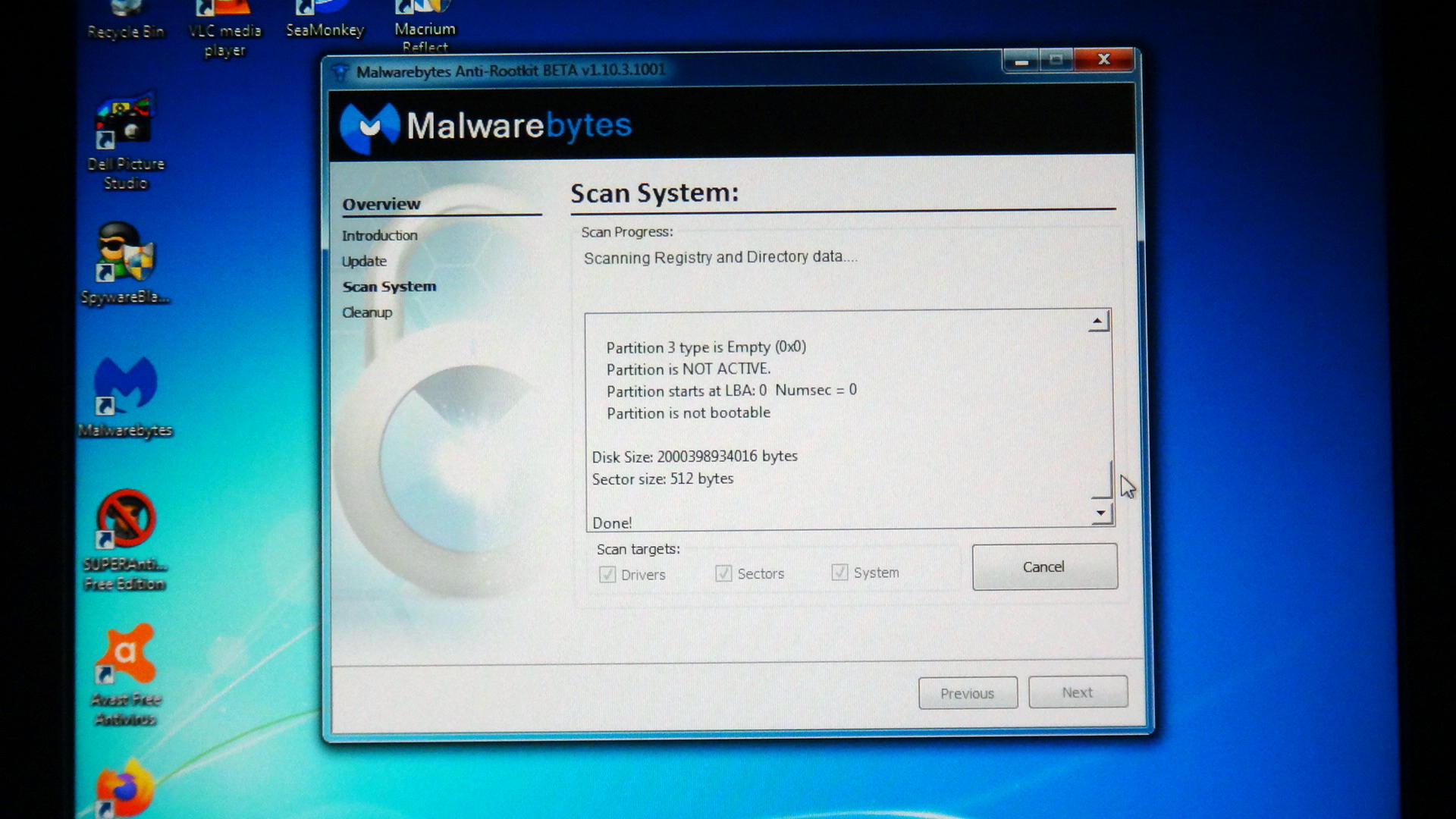The height and width of the screenshot is (819, 1456).
Task: Click 'Scanning Registry and Directory data' status
Action: 720,258
